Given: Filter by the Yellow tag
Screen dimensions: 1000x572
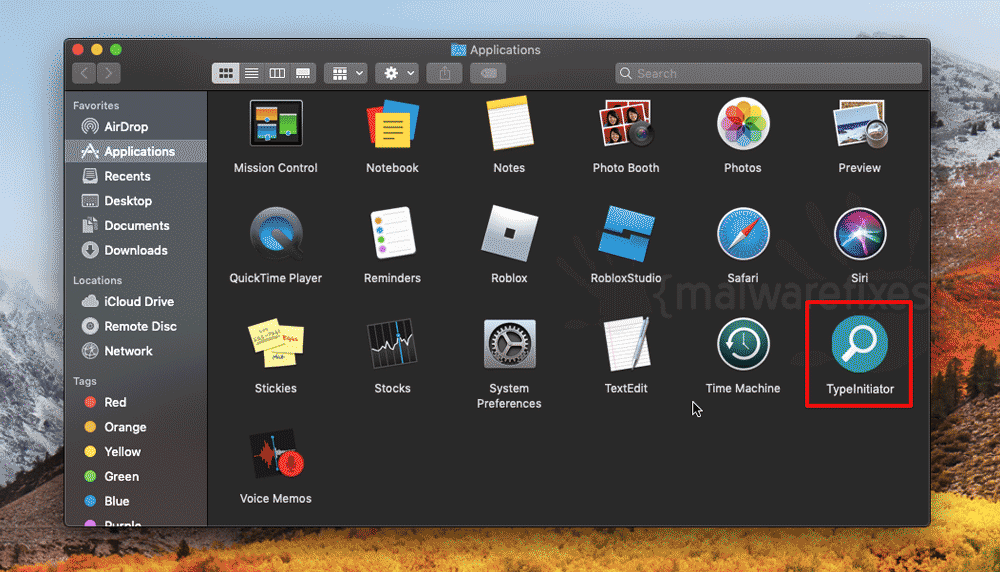Looking at the screenshot, I should coord(136,451).
